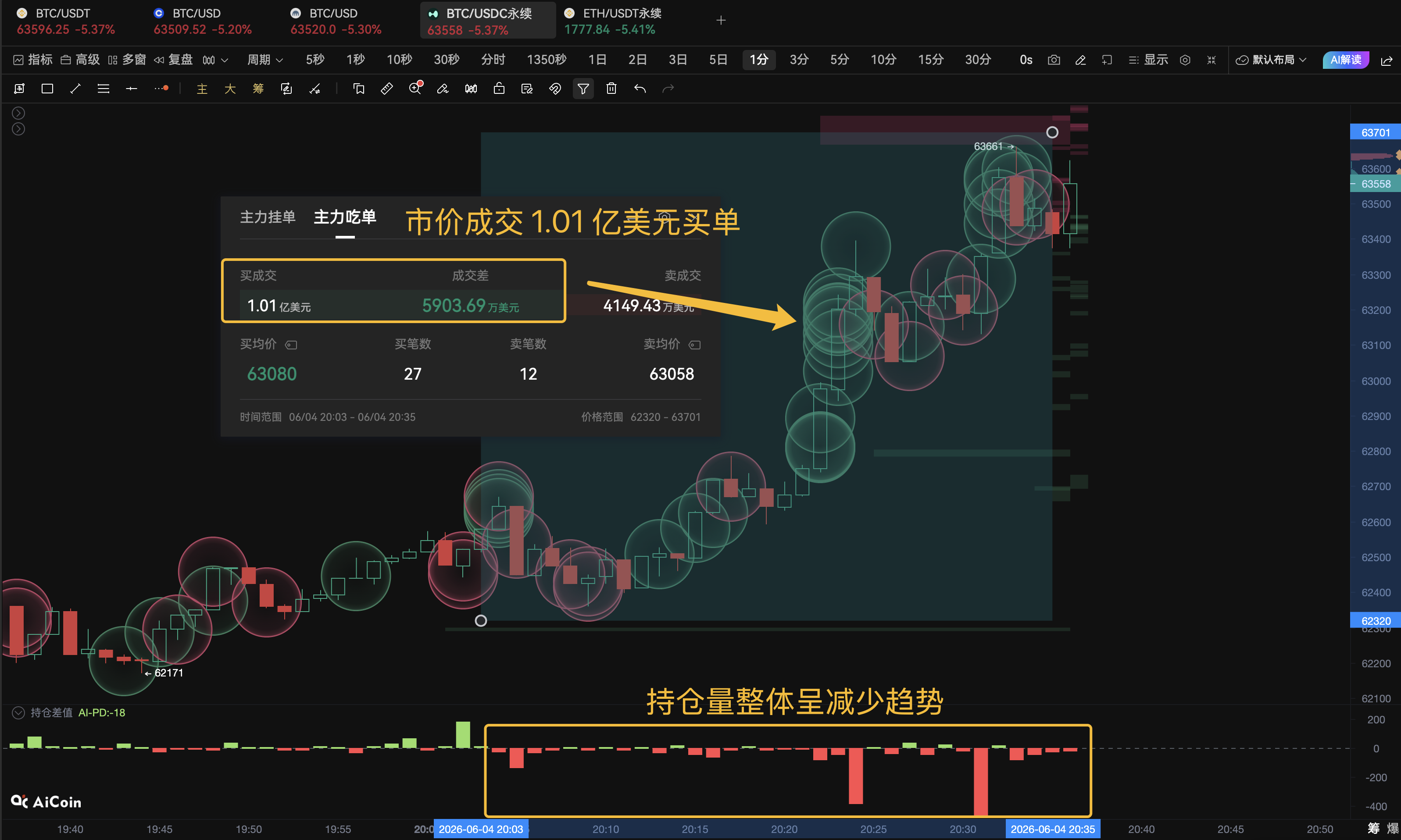1401x840 pixels.
Task: Click the add-window icon beside pencil
Action: [1107, 60]
